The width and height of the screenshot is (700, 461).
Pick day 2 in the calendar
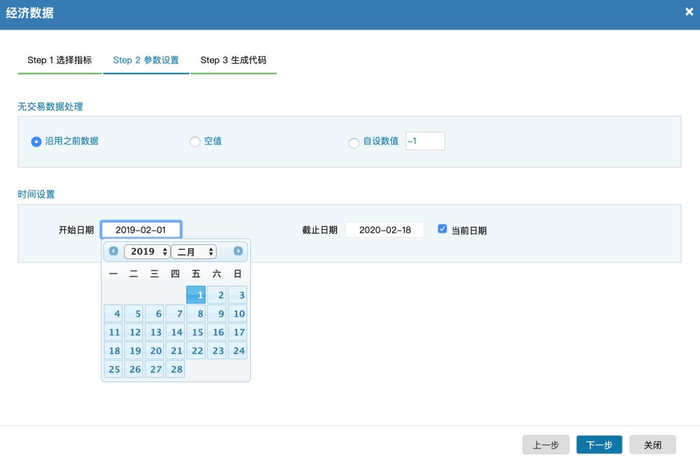pyautogui.click(x=217, y=295)
